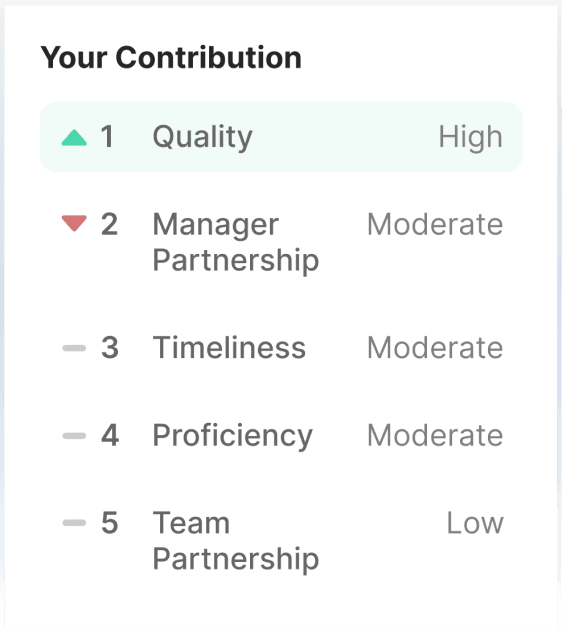Click the Moderate rating for Manager Partnership
Viewport: 562px width, 632px height.
click(x=435, y=224)
